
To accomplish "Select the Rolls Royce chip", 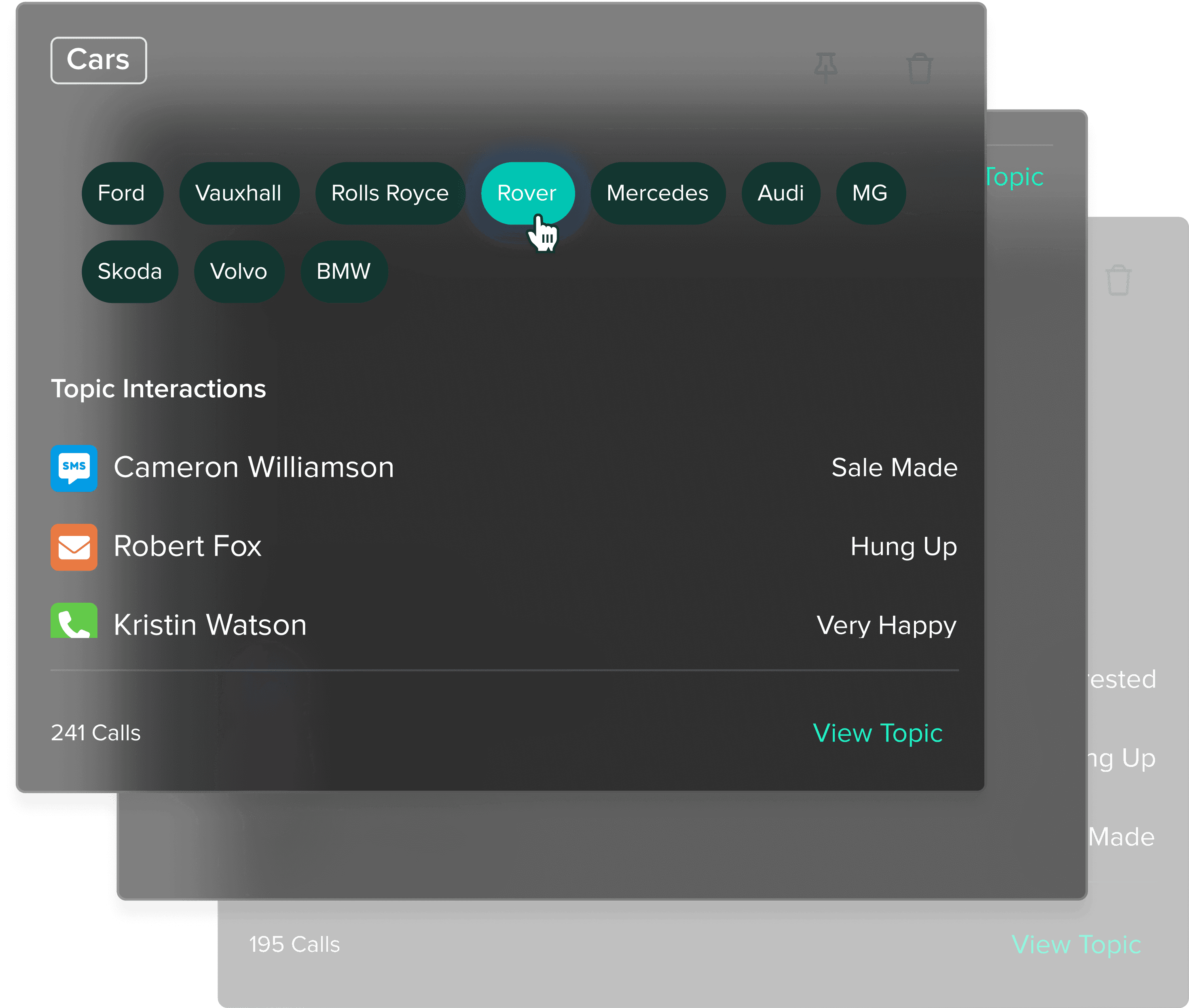I will pos(390,193).
